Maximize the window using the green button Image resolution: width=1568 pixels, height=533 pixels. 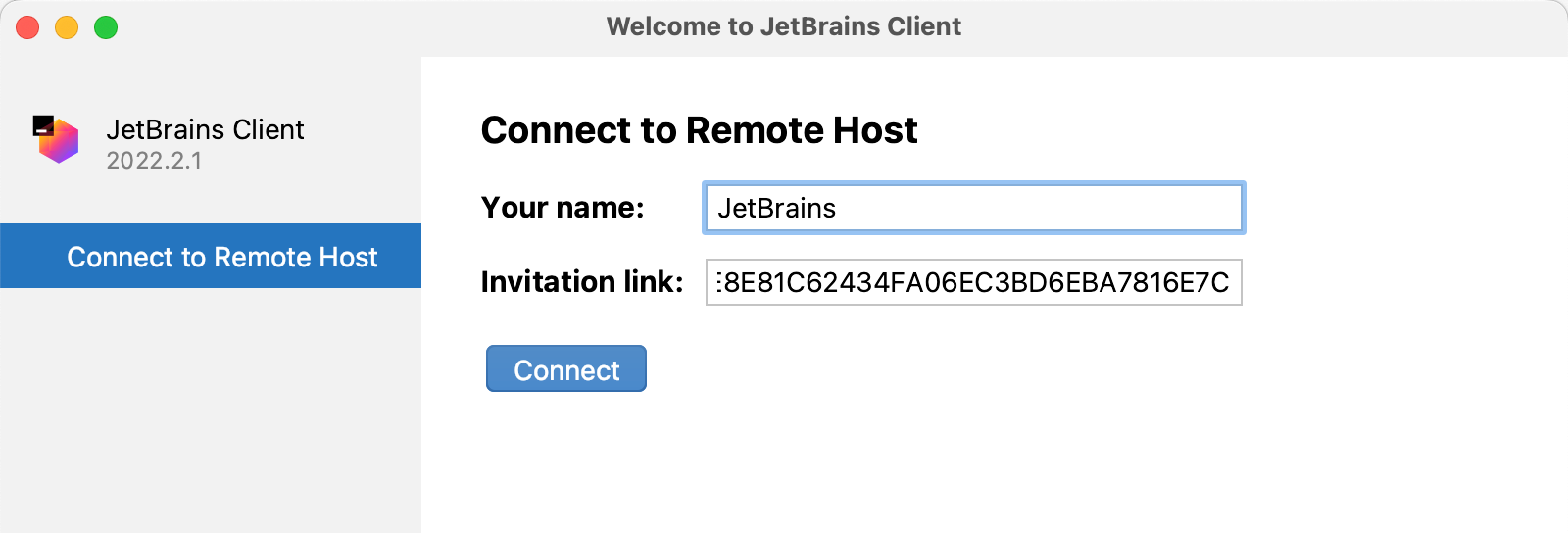(x=106, y=27)
